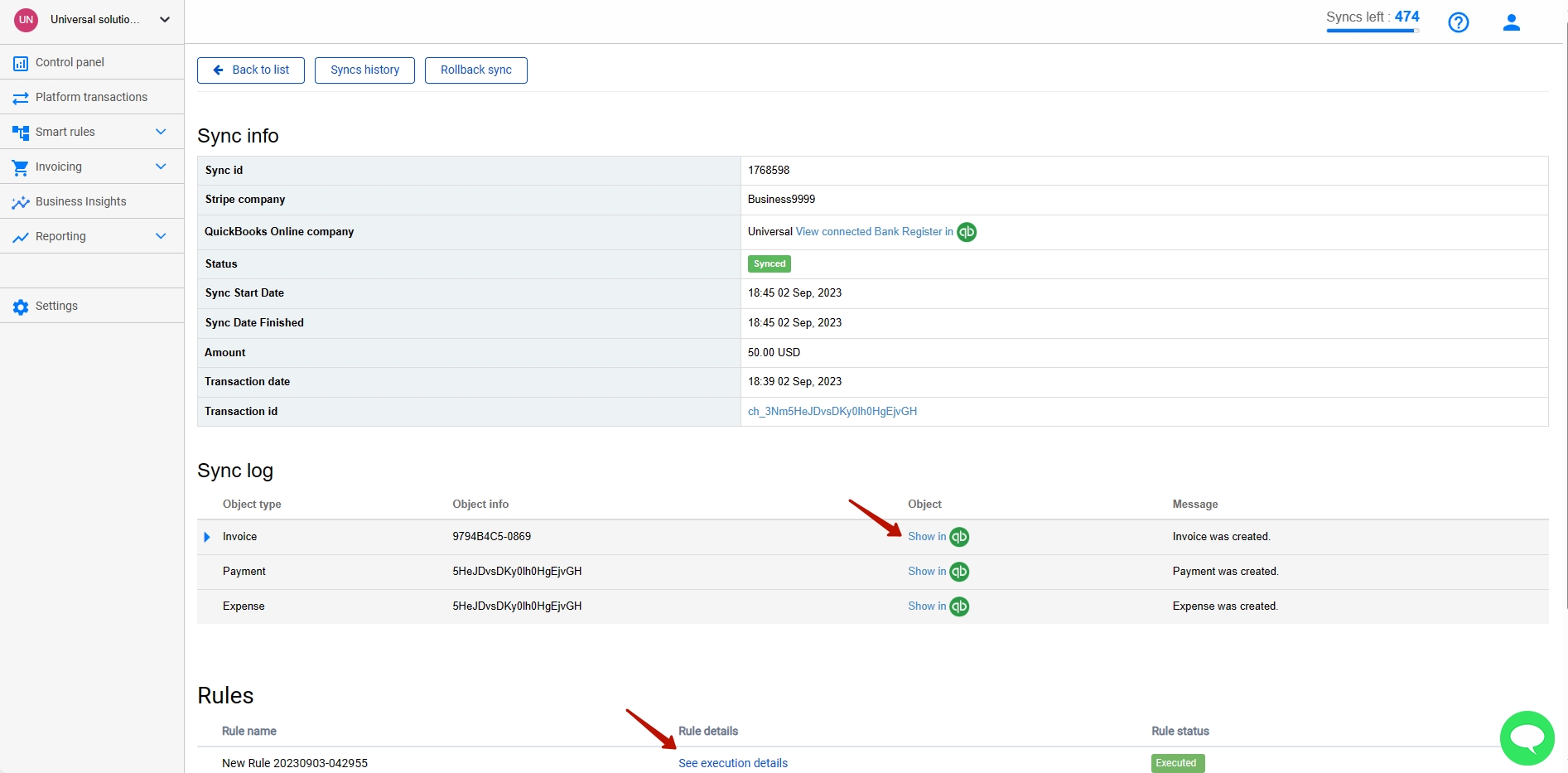Expand the Invoice row in Sync log
This screenshot has height=773, width=1568.
pos(207,537)
